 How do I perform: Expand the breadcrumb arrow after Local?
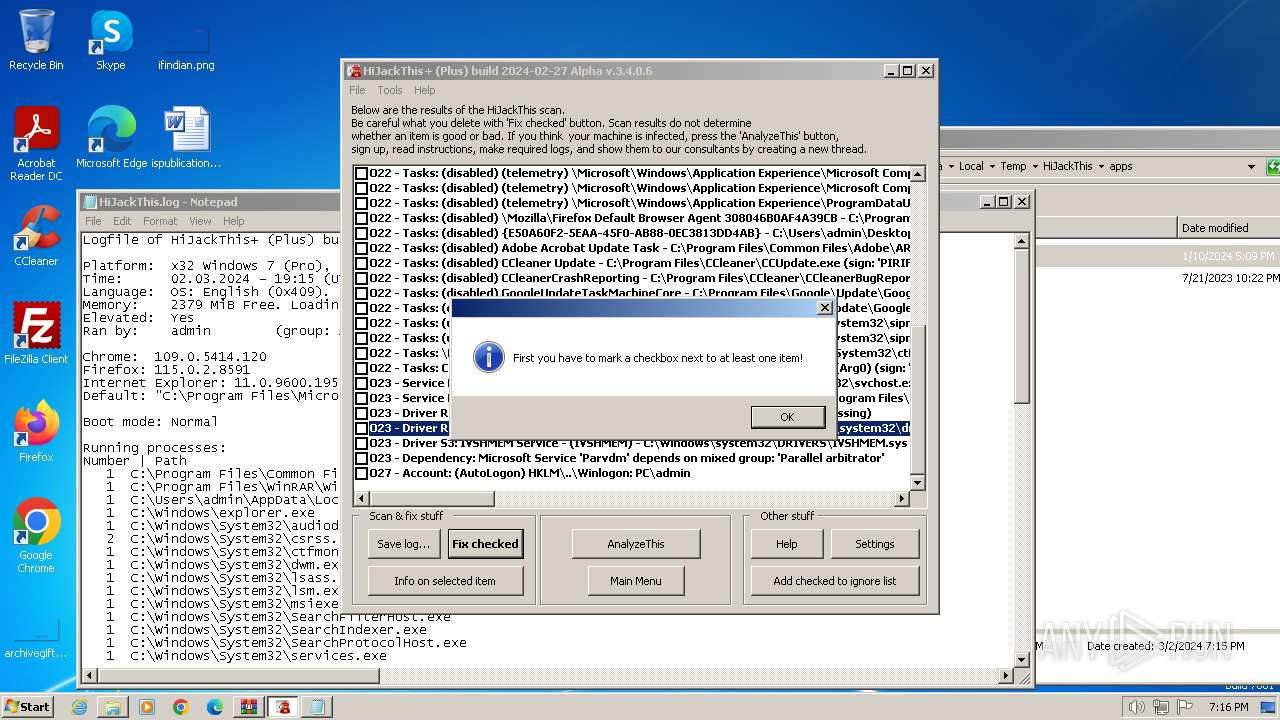tap(992, 167)
